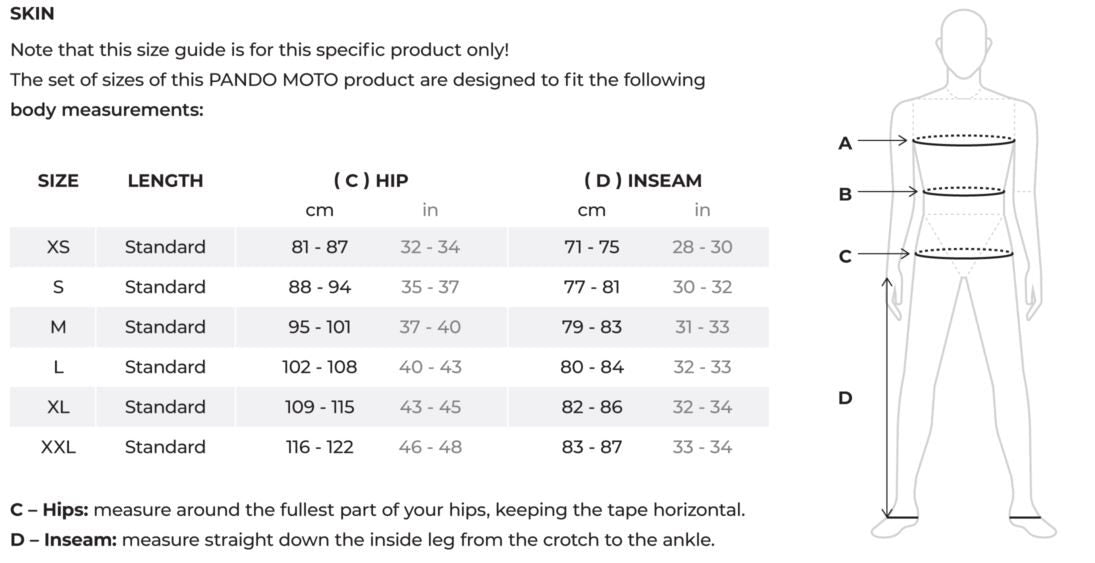The width and height of the screenshot is (1095, 563).
Task: Click the dotted hip ellipse on the figure
Action: click(963, 253)
